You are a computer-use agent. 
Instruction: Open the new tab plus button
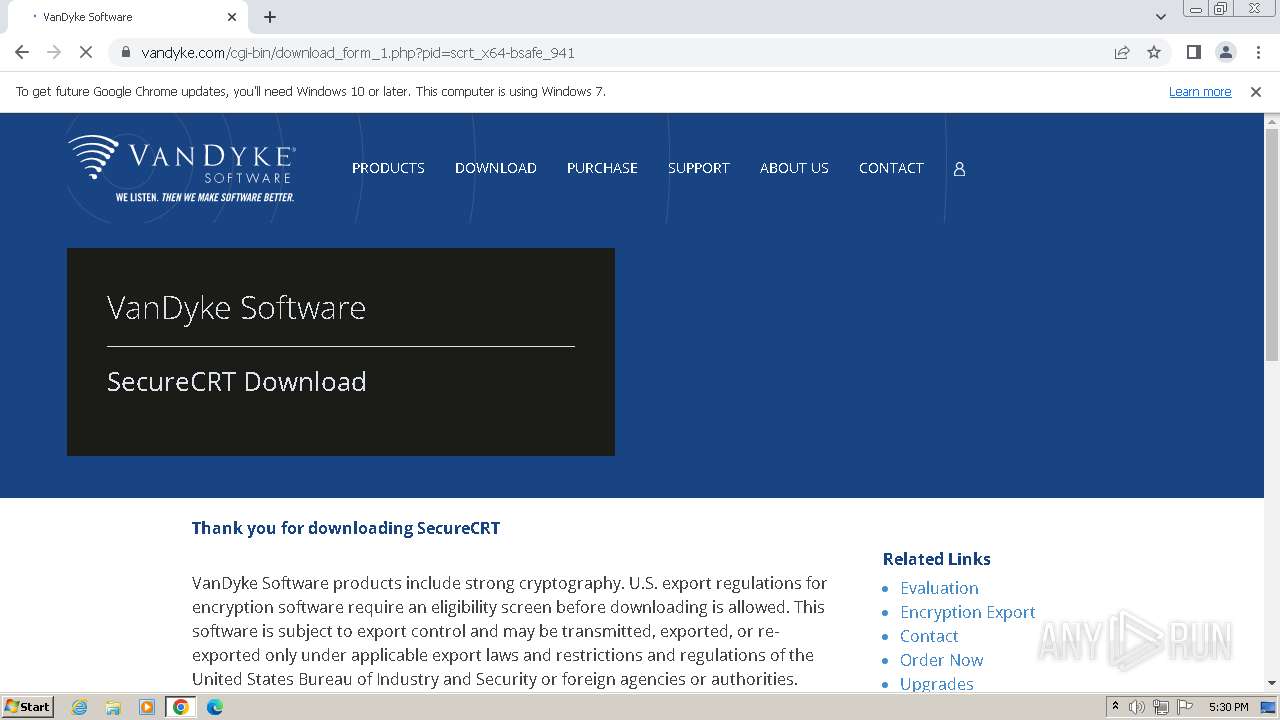270,17
